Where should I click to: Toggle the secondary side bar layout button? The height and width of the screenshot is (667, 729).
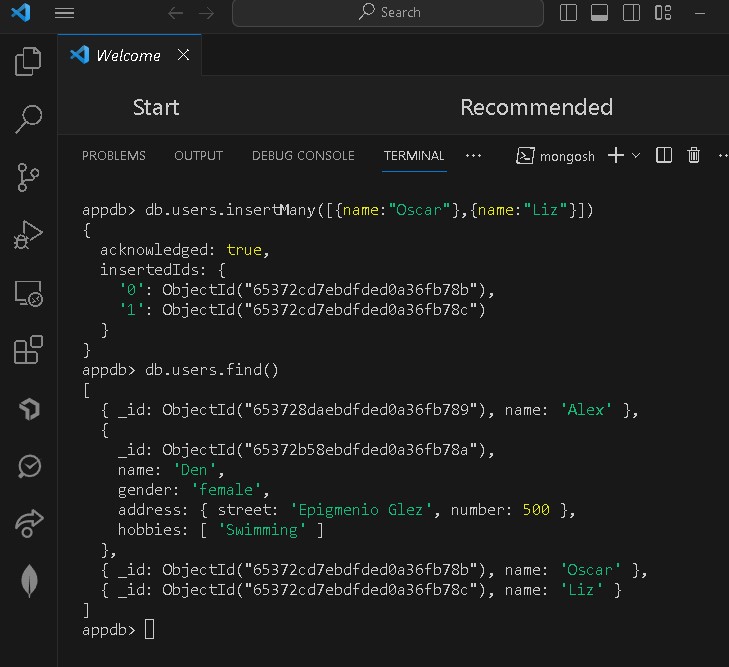(631, 13)
